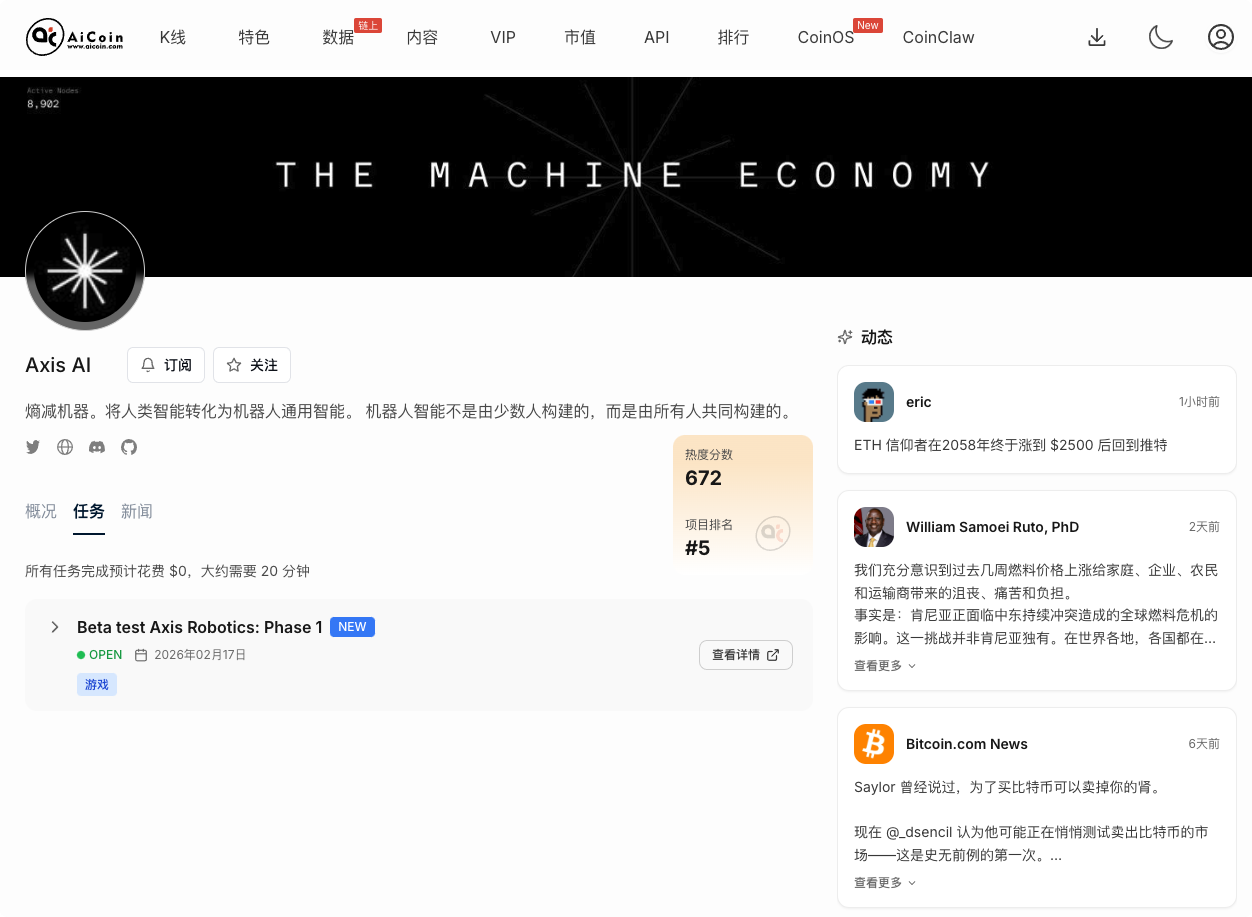Click the green OPEN status indicator

(x=100, y=655)
